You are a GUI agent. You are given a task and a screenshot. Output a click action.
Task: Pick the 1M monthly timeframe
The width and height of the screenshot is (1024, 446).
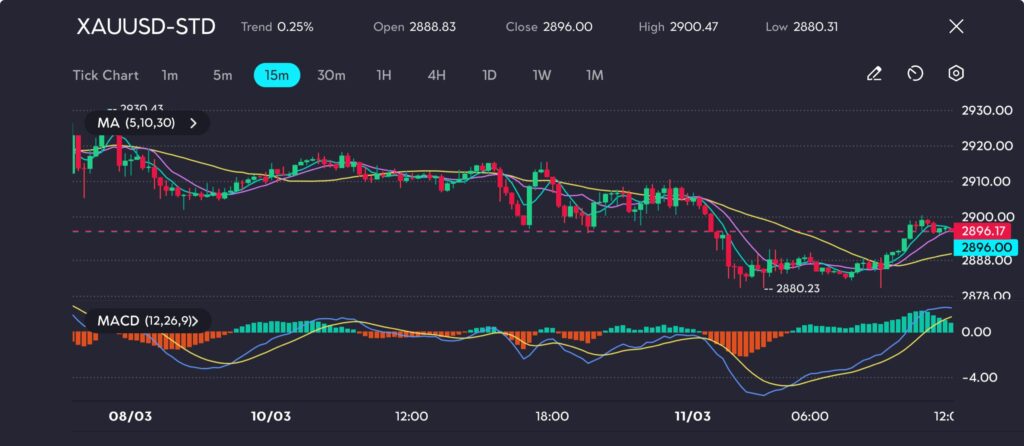(595, 75)
